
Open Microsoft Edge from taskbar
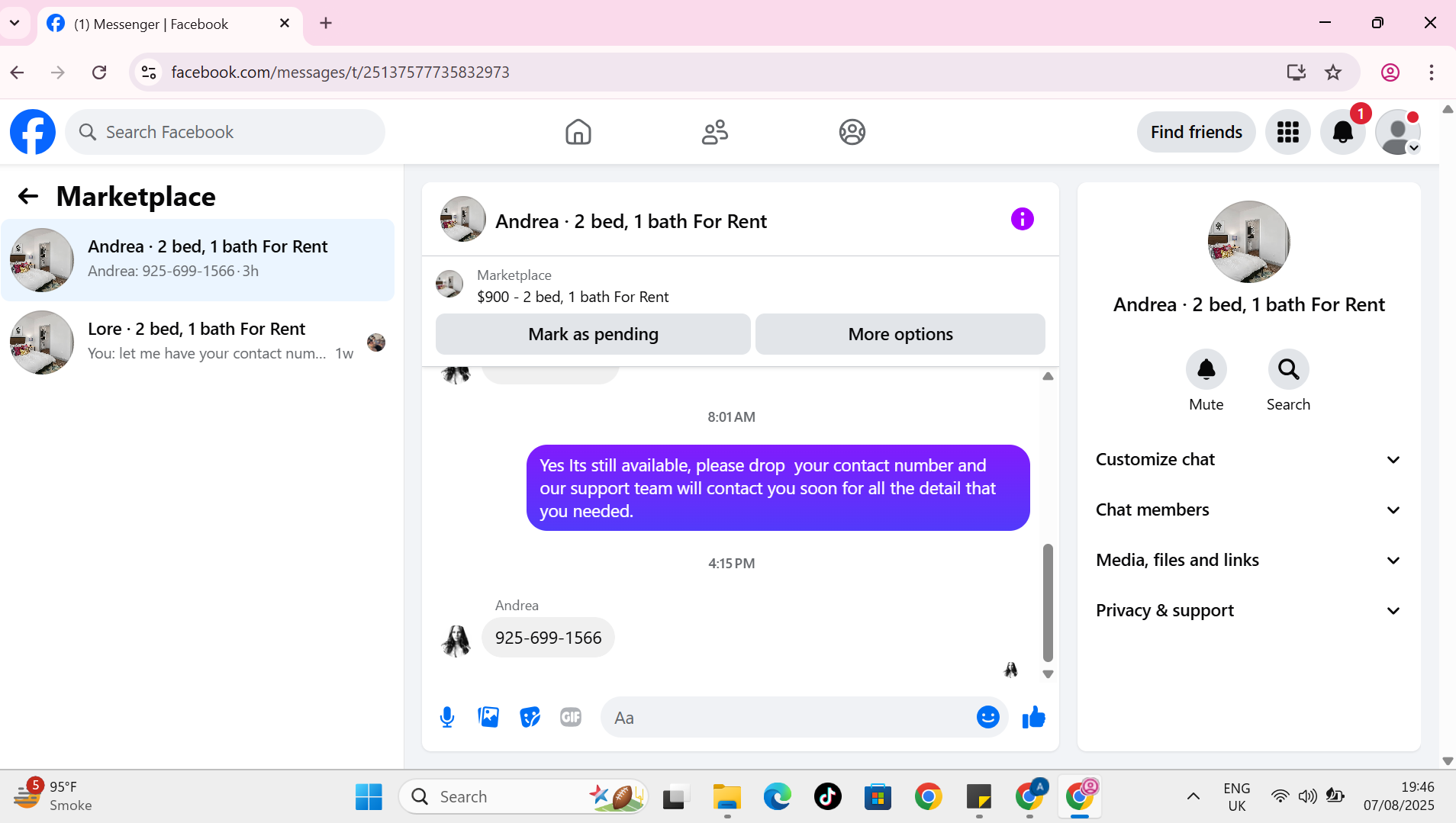click(x=778, y=797)
